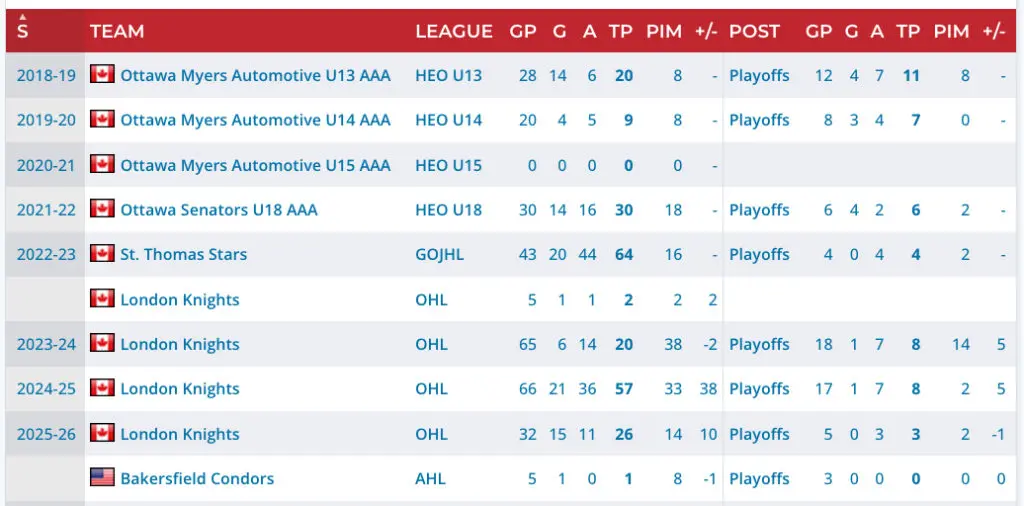Click the Canada flag next to Ottawa Senators U18 AAA
The height and width of the screenshot is (506, 1024).
103,209
